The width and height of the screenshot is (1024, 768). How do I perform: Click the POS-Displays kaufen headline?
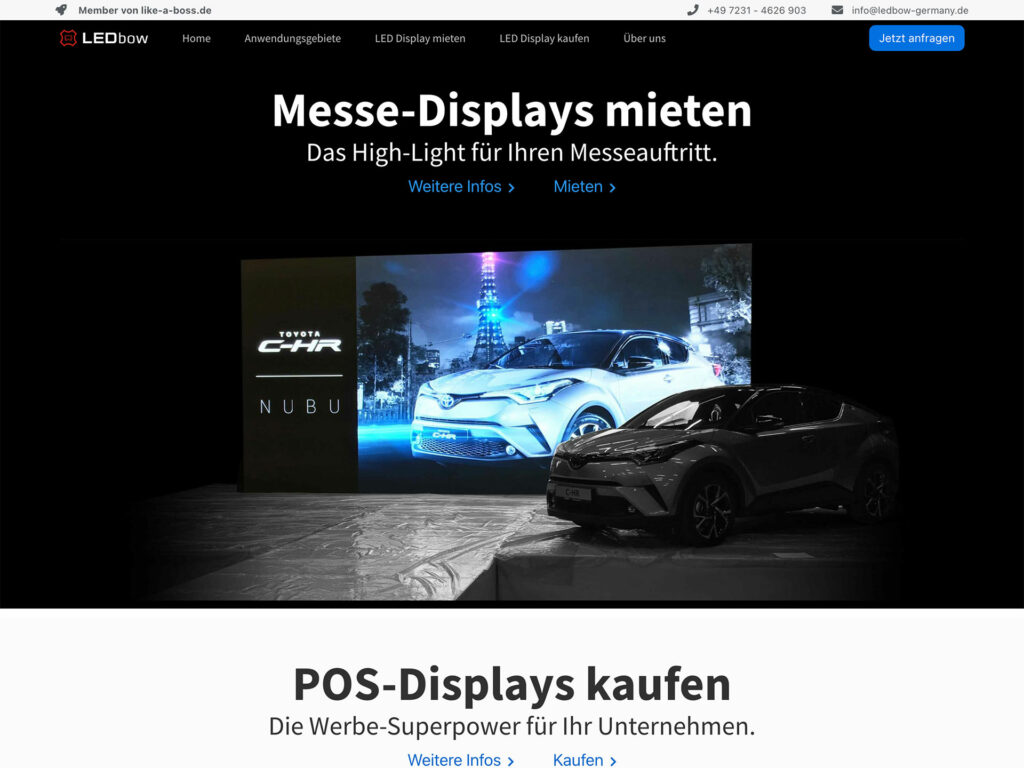tap(512, 684)
